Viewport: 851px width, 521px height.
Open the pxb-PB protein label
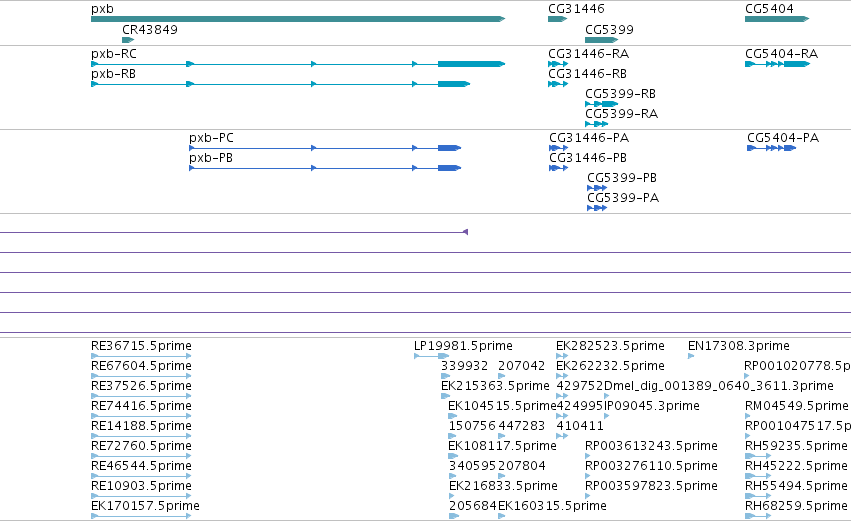click(x=211, y=158)
